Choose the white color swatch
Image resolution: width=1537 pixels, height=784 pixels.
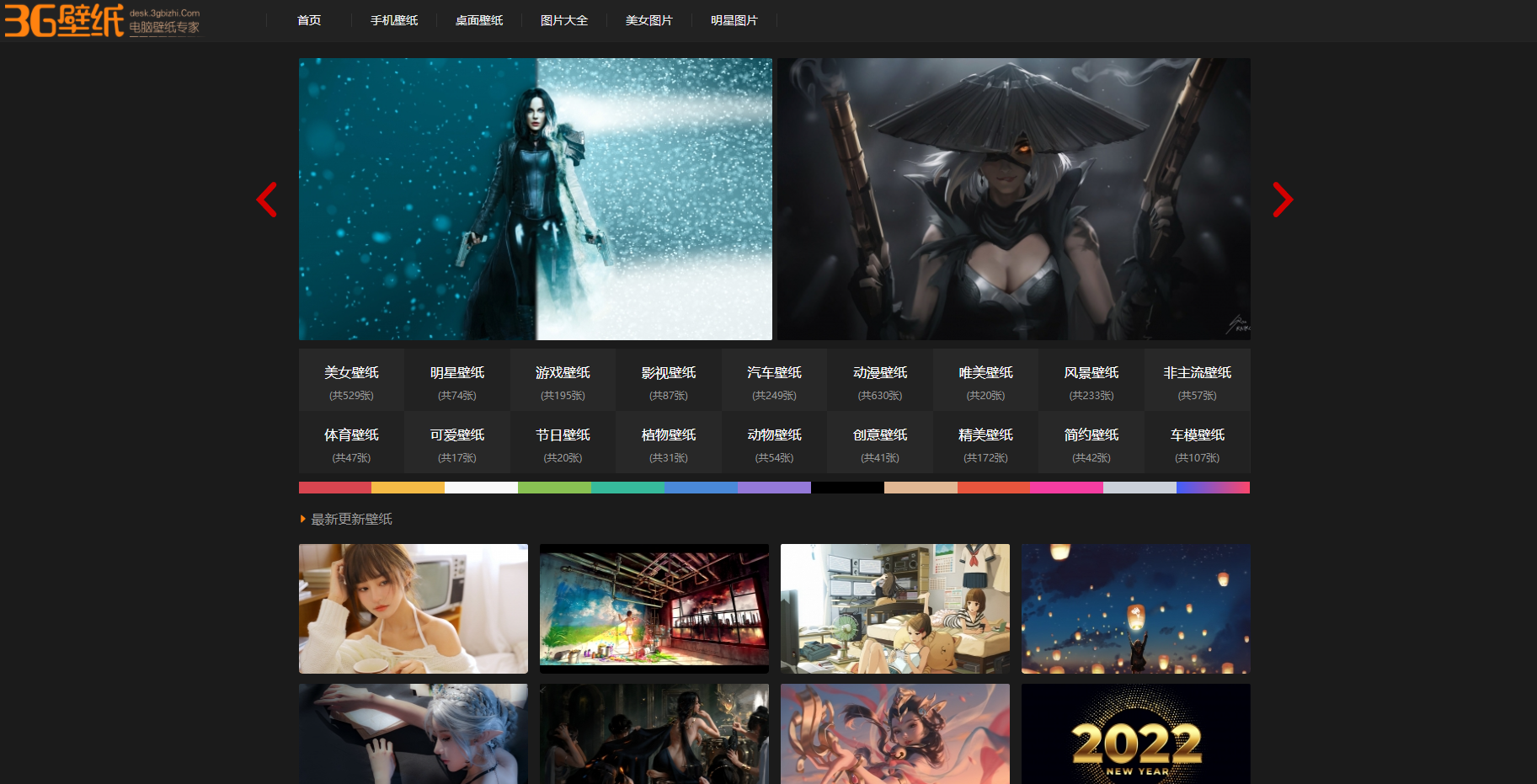(481, 488)
